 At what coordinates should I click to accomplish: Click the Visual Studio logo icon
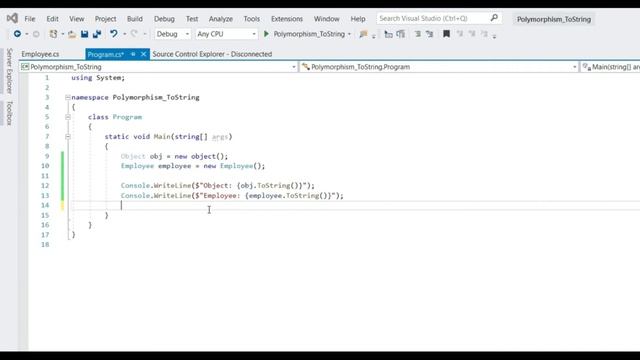pos(12,18)
